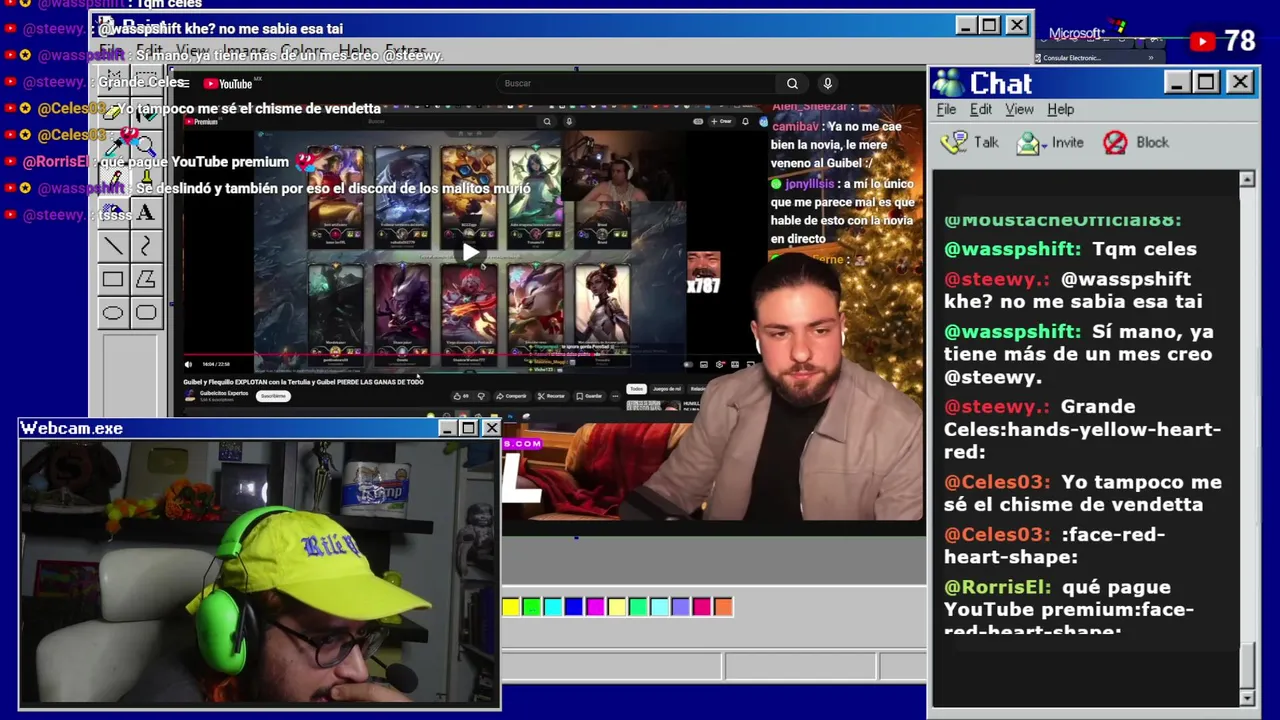This screenshot has height=720, width=1280.
Task: Click the voice search microphone icon
Action: point(827,84)
